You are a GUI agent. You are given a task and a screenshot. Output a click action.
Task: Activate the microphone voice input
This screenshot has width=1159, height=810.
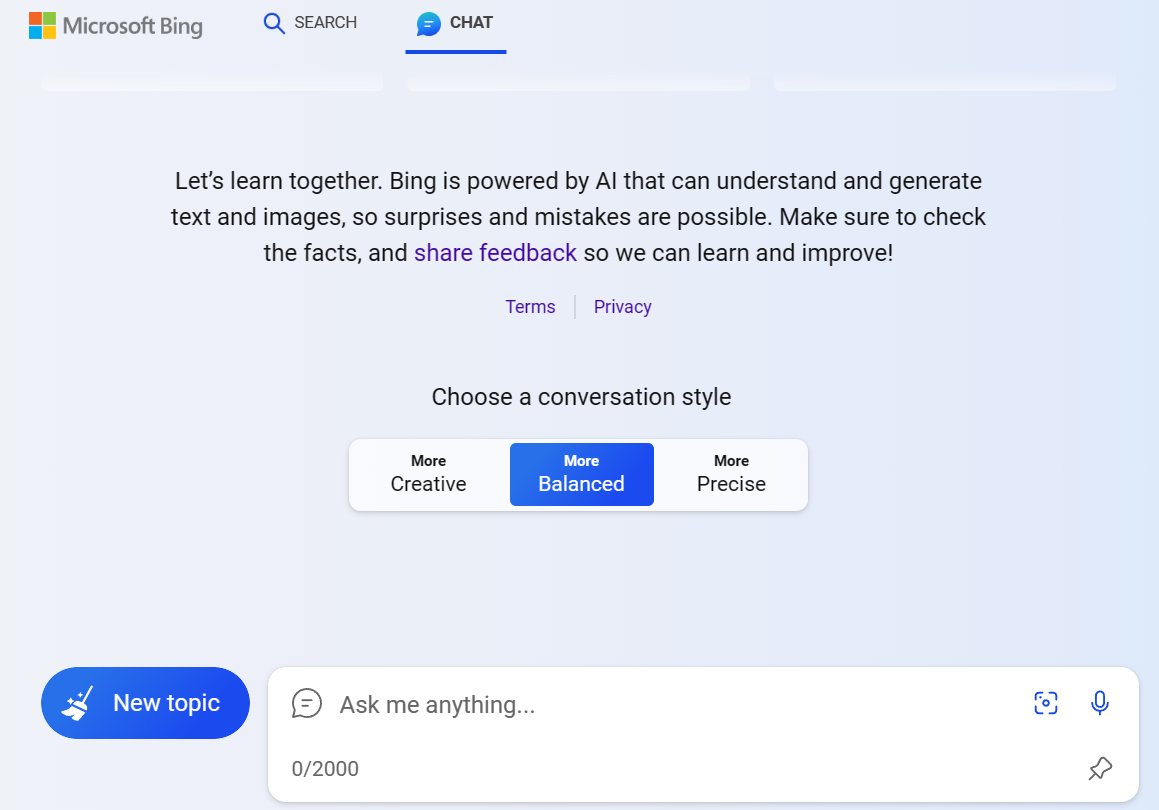[x=1100, y=703]
